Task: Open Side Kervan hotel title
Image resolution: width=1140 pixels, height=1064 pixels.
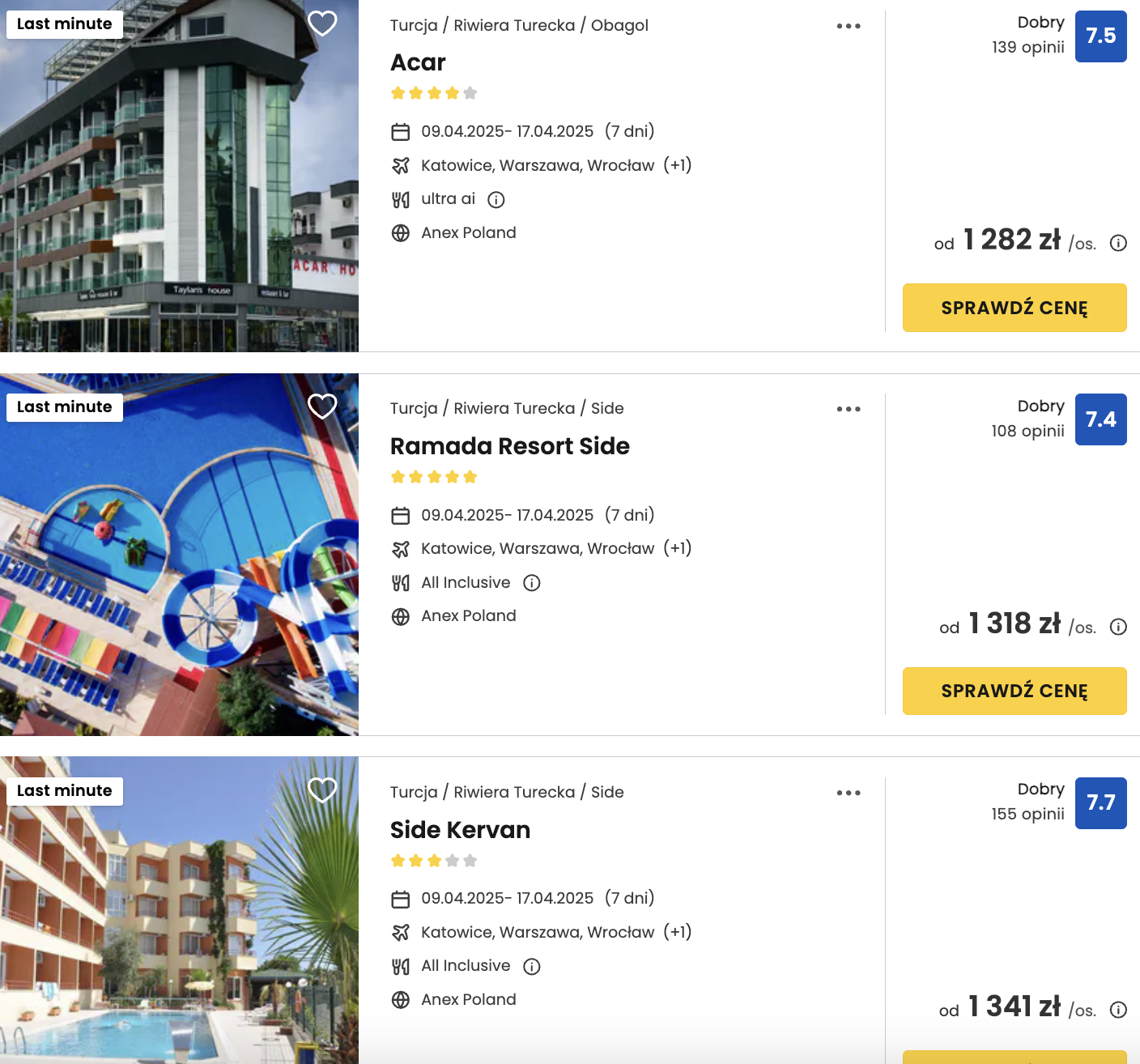Action: pyautogui.click(x=460, y=830)
